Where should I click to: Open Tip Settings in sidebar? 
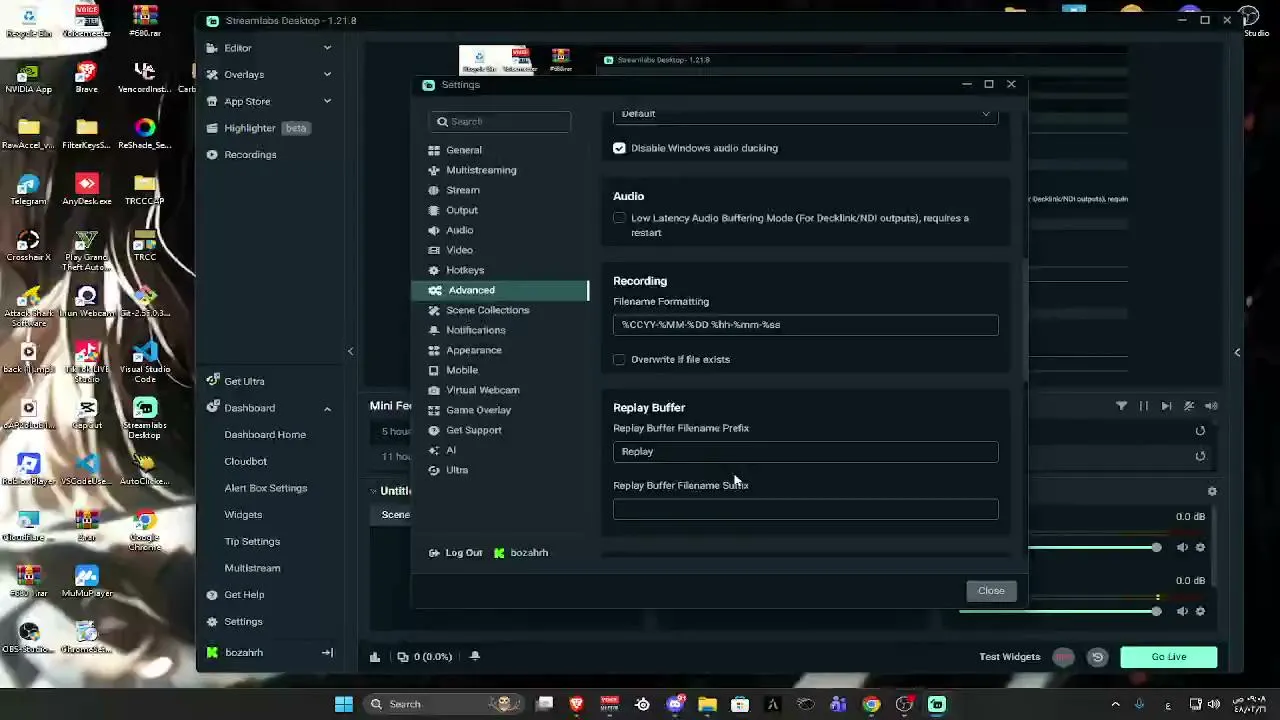pyautogui.click(x=252, y=542)
